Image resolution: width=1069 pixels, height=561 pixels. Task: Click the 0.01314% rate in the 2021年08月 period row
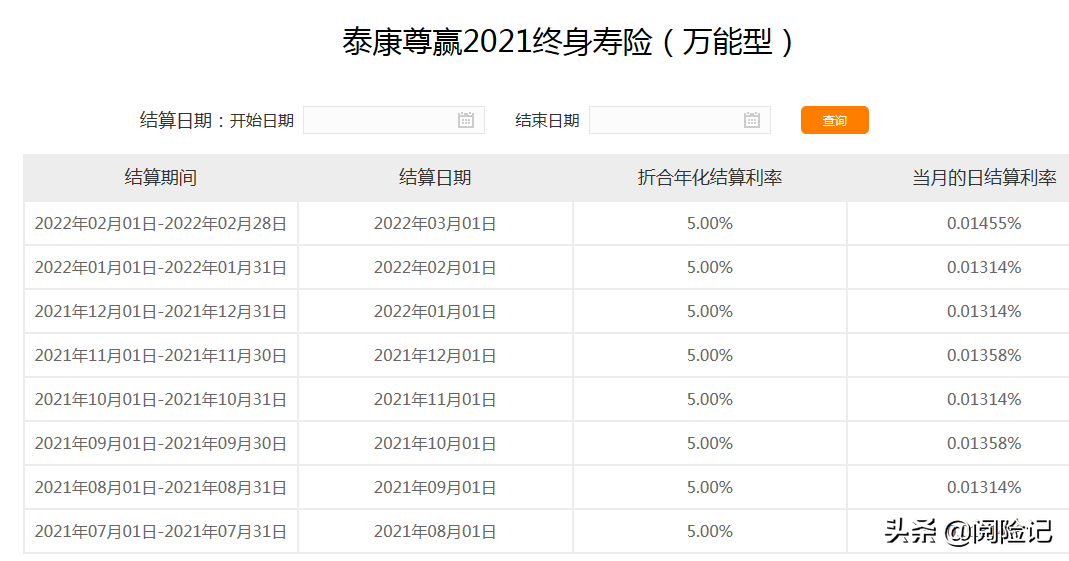[x=984, y=488]
